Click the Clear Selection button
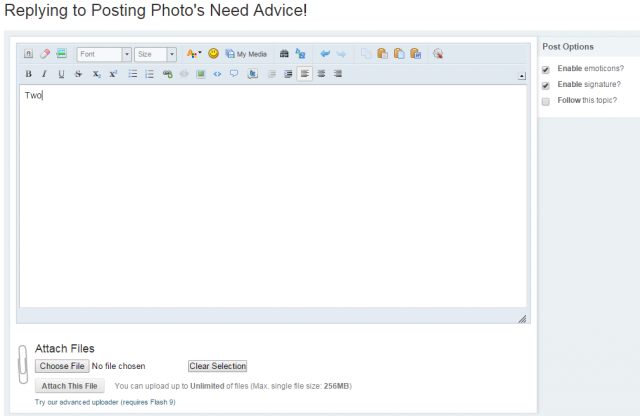 tap(217, 366)
